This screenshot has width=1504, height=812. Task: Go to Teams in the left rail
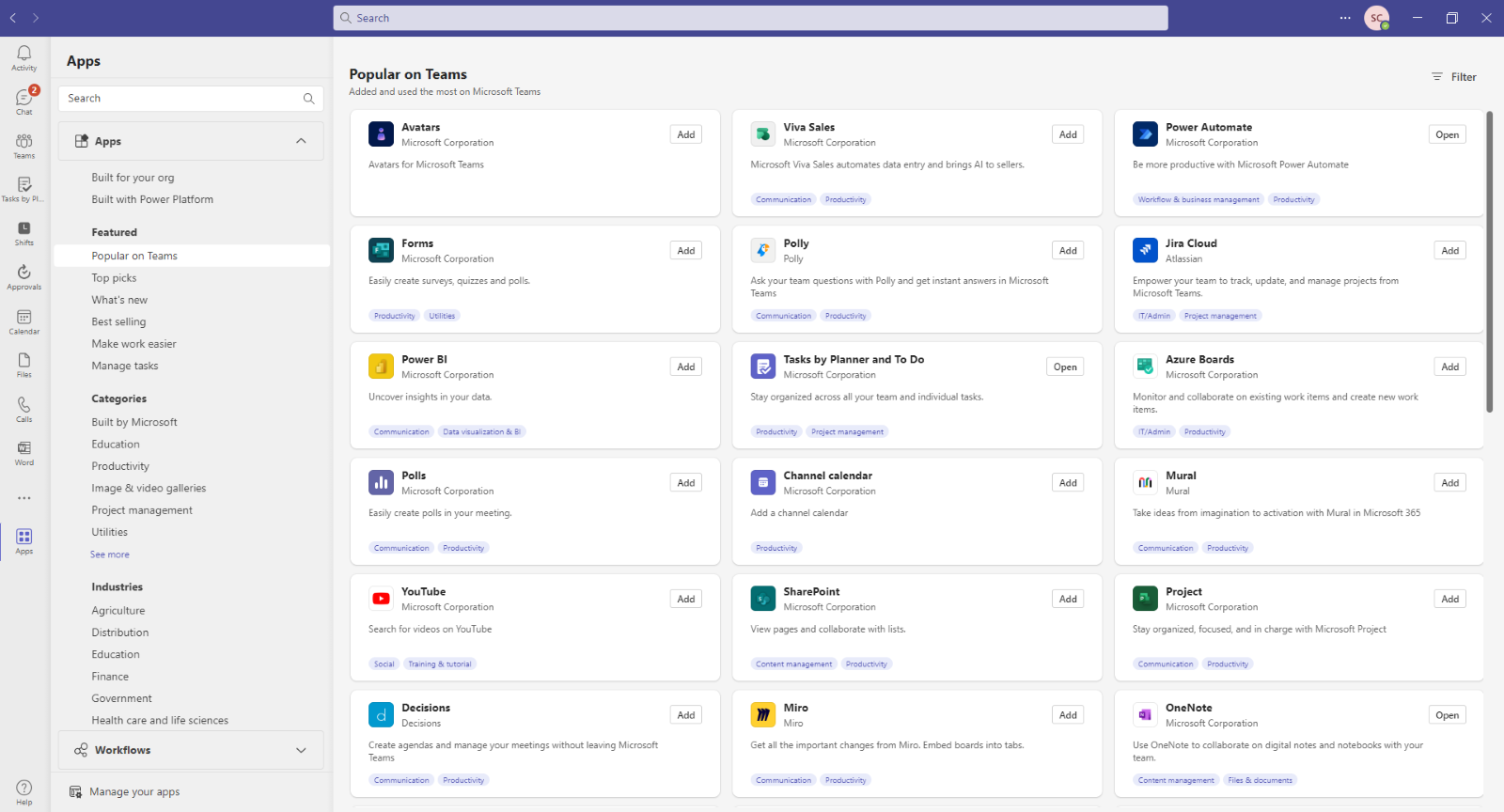tap(24, 146)
